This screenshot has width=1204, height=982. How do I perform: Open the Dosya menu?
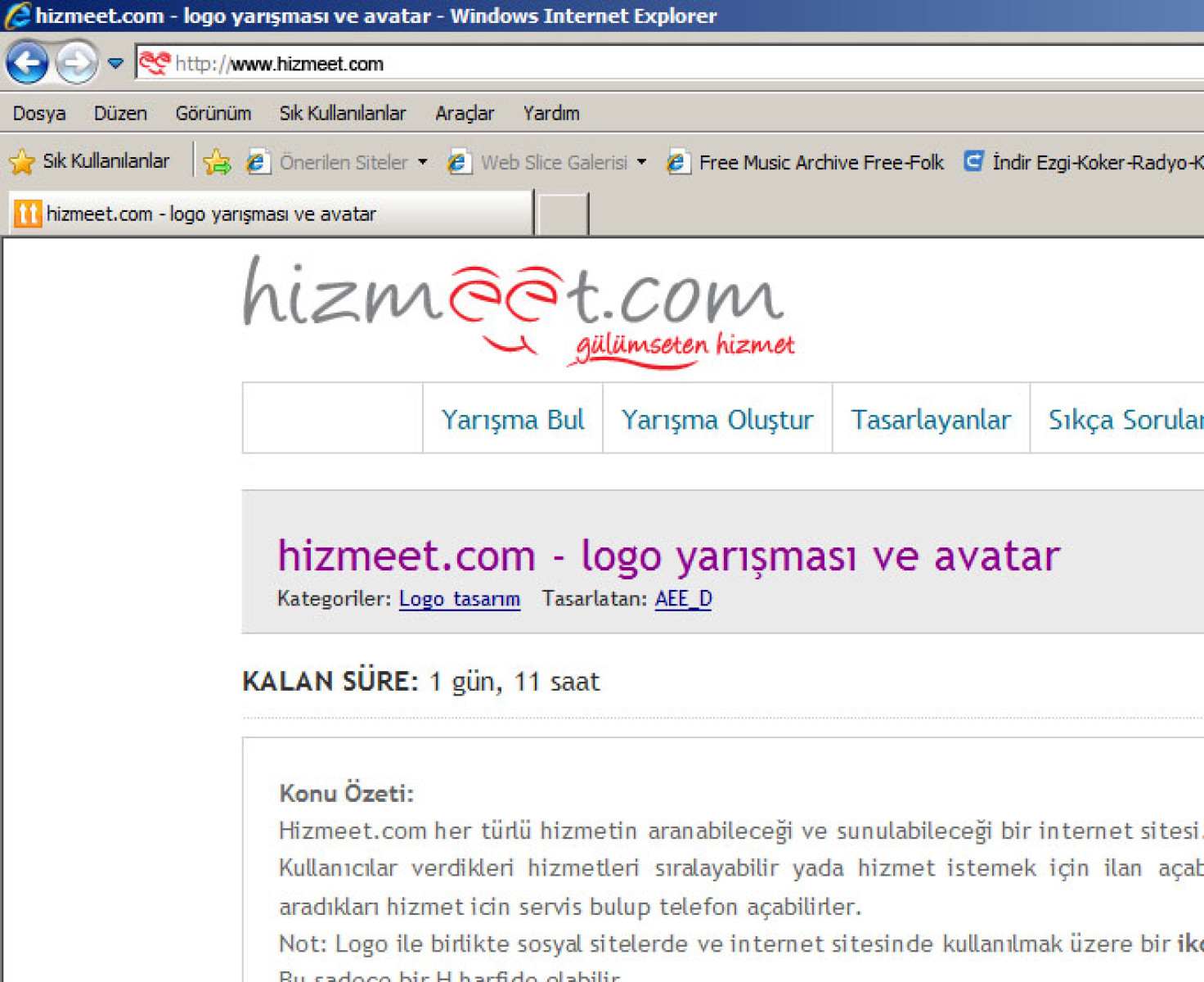tap(39, 113)
